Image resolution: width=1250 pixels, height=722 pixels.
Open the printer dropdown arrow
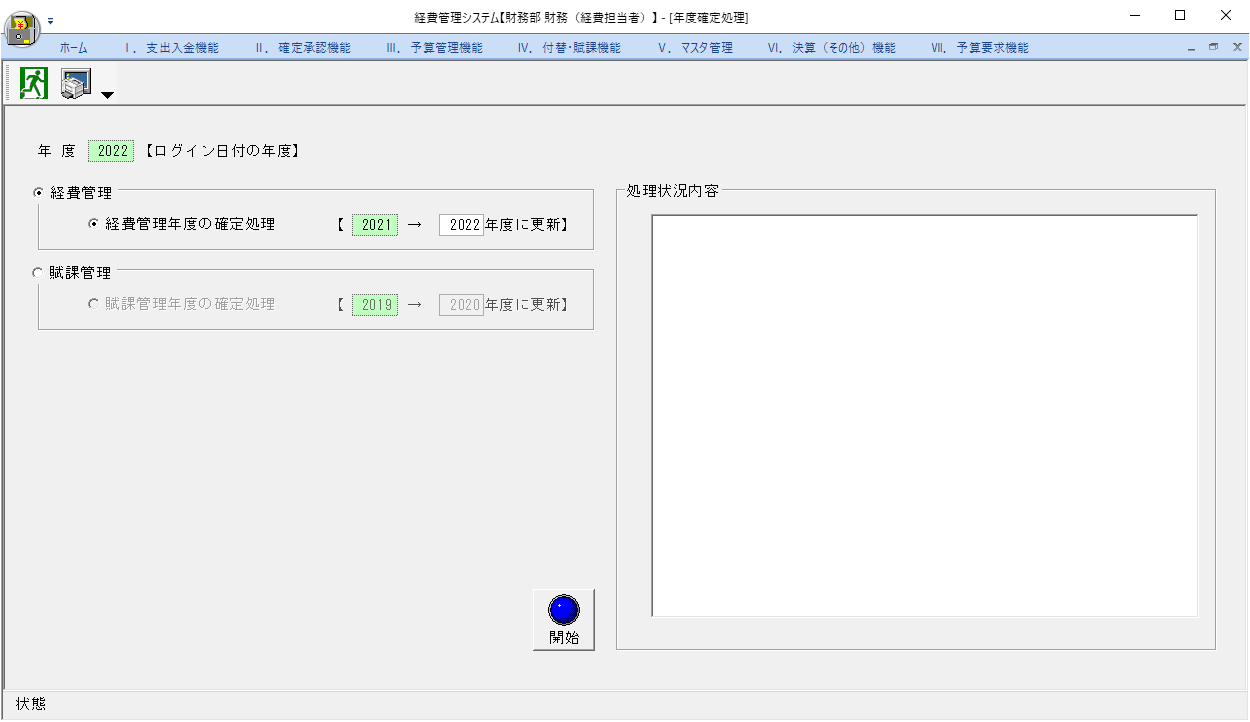point(107,94)
